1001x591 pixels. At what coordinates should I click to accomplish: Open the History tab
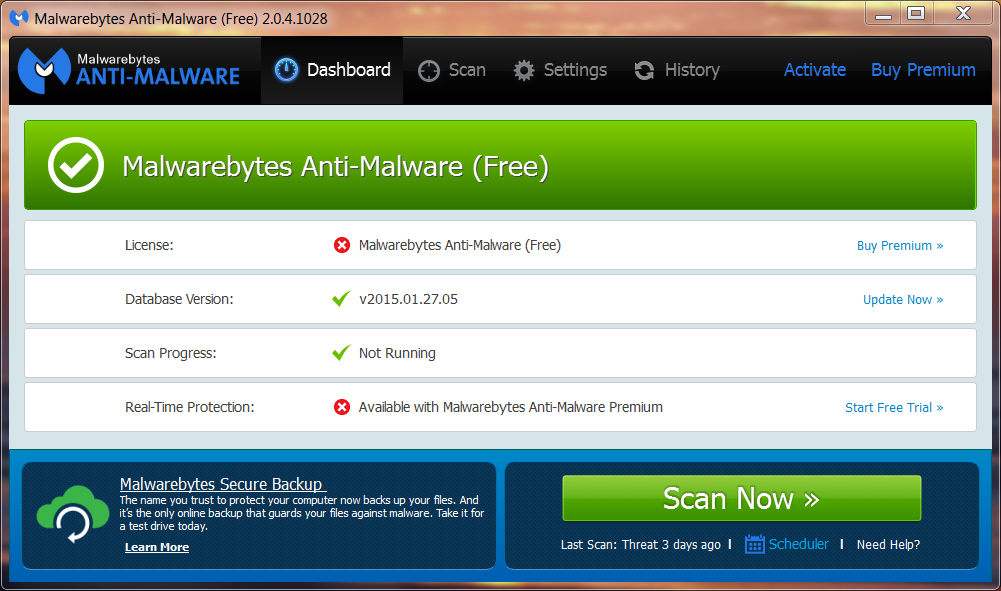pyautogui.click(x=677, y=70)
